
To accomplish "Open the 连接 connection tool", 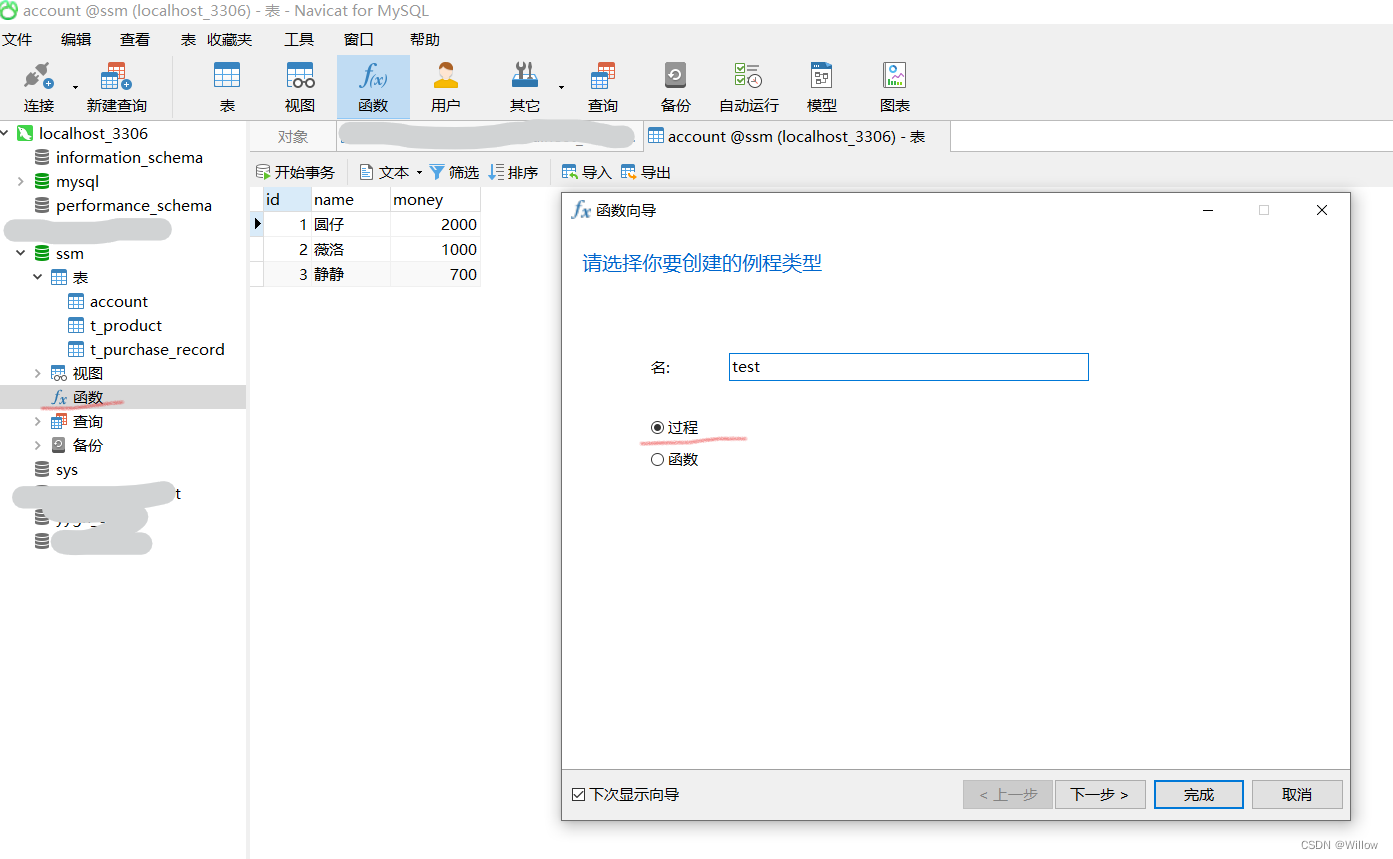I will click(39, 87).
